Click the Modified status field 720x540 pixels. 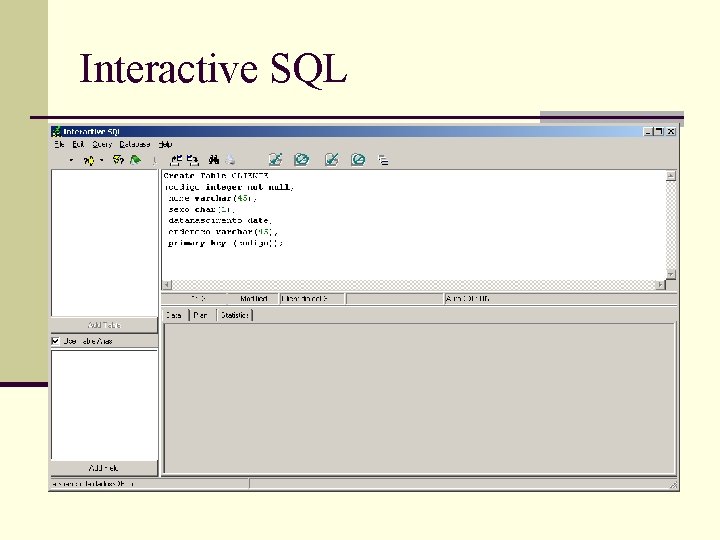pyautogui.click(x=253, y=298)
